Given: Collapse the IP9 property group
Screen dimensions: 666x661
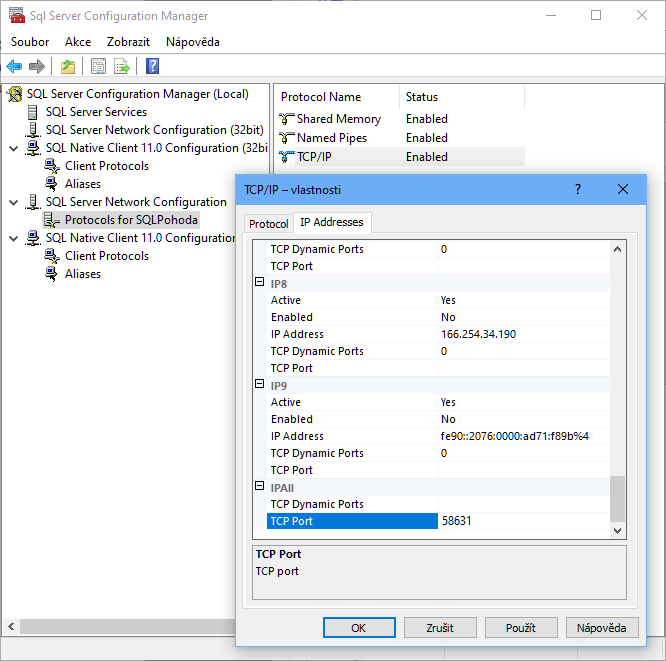Looking at the screenshot, I should click(x=260, y=384).
